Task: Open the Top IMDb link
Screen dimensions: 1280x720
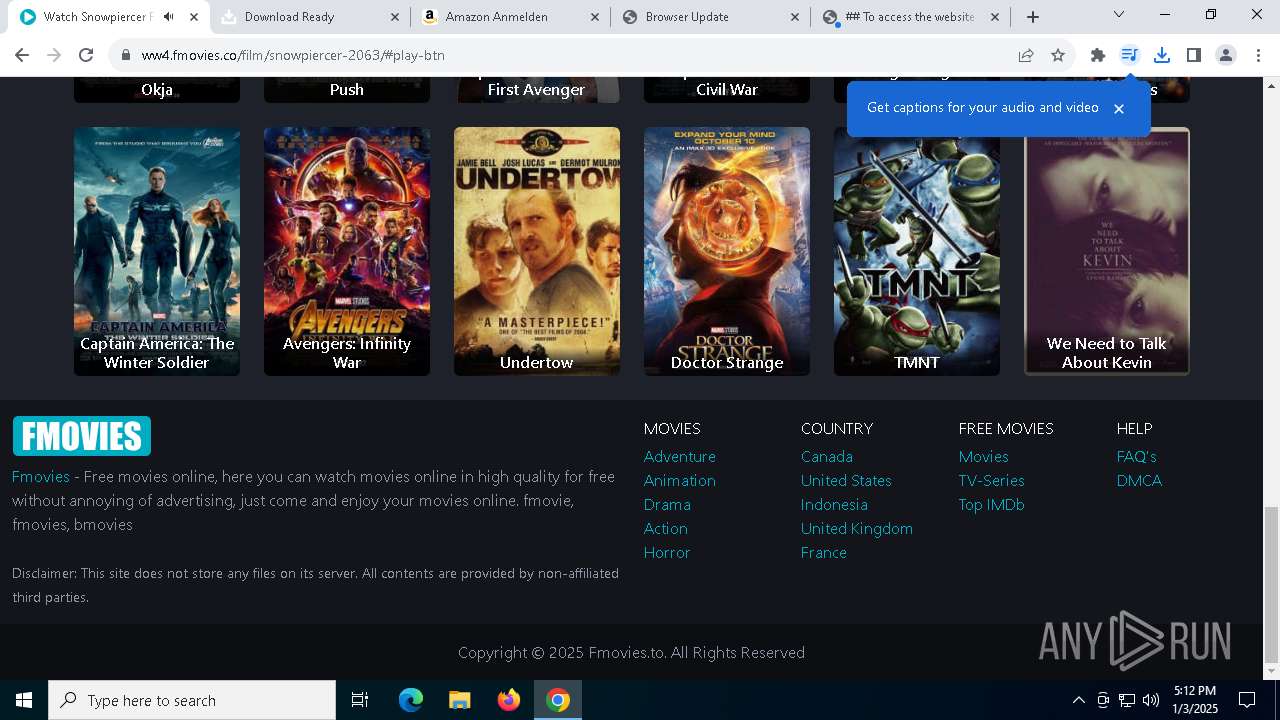Action: pyautogui.click(x=992, y=504)
